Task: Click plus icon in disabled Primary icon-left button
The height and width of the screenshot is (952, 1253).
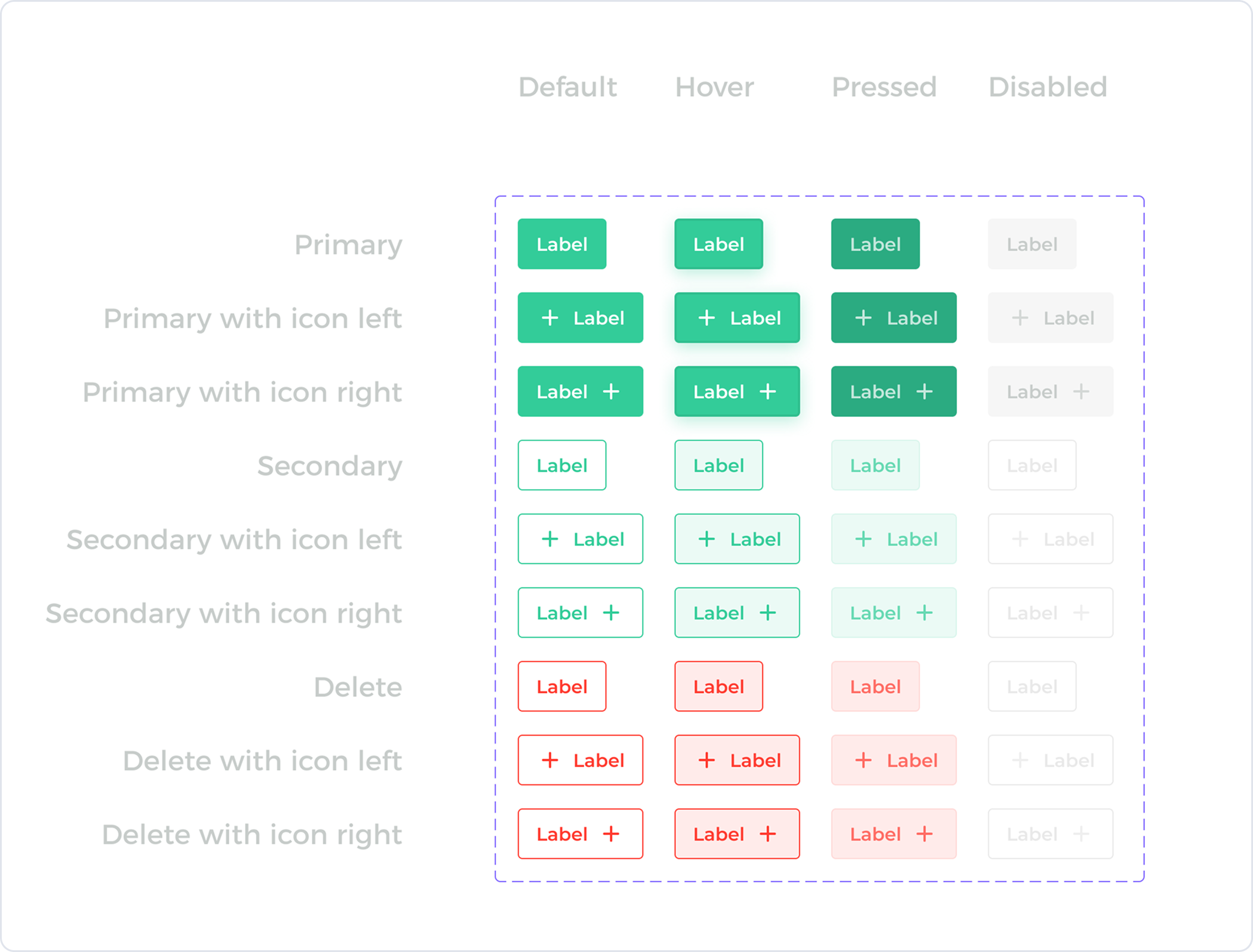Action: pos(1020,317)
